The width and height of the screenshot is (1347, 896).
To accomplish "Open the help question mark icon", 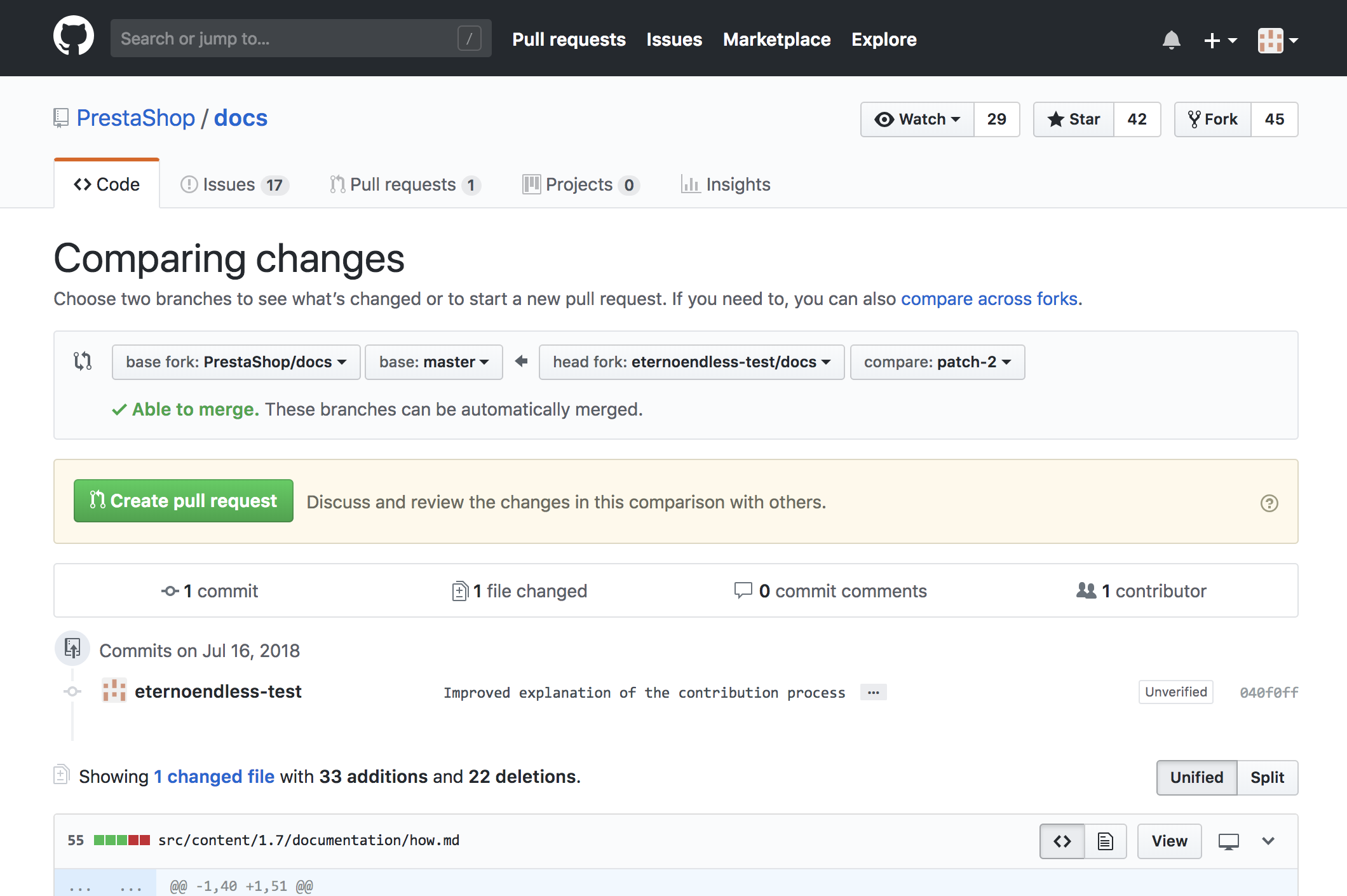I will (1269, 503).
